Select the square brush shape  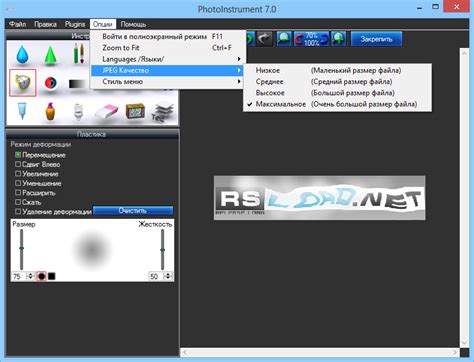click(x=52, y=276)
